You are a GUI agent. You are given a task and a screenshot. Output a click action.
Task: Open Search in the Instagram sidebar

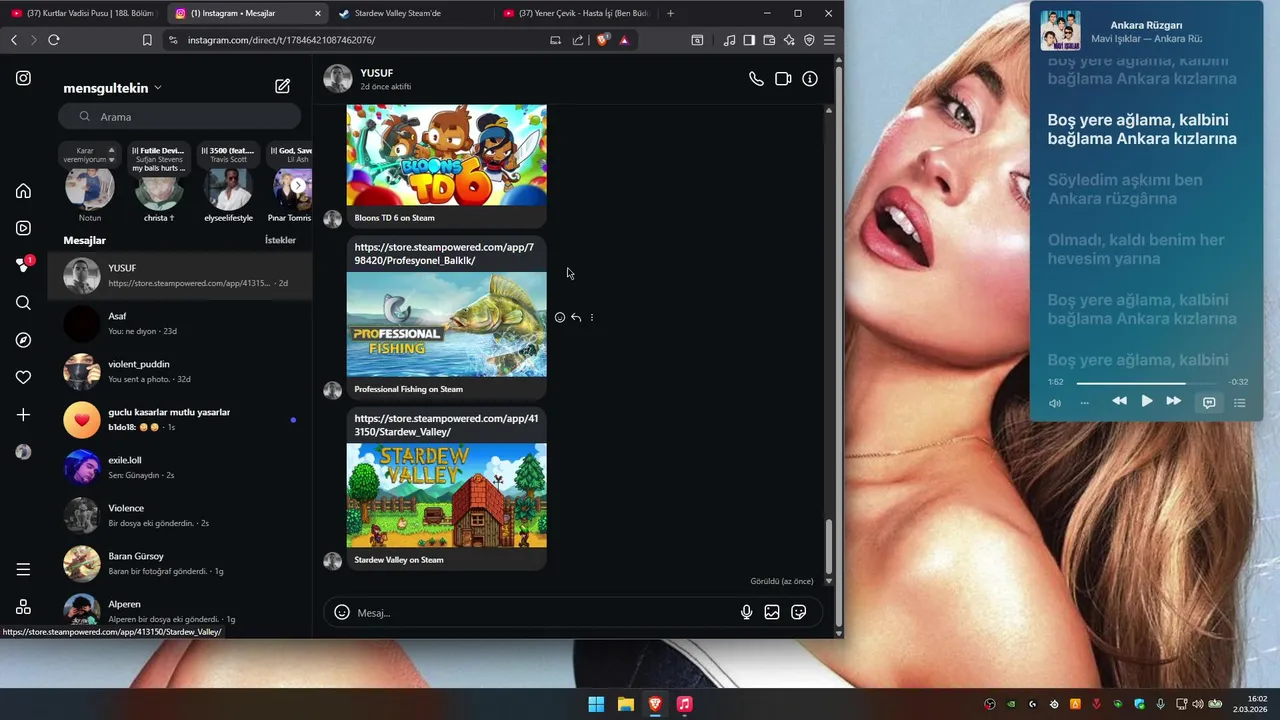tap(23, 303)
